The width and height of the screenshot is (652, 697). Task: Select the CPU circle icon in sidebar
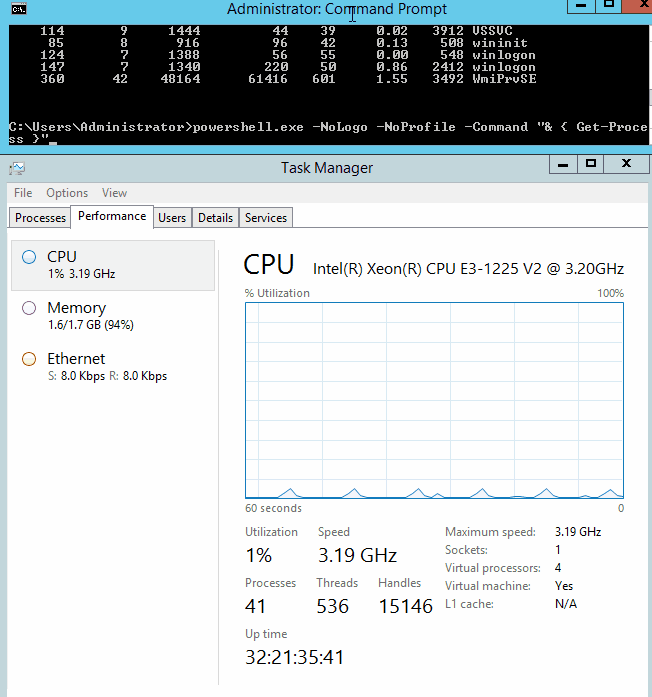29,257
